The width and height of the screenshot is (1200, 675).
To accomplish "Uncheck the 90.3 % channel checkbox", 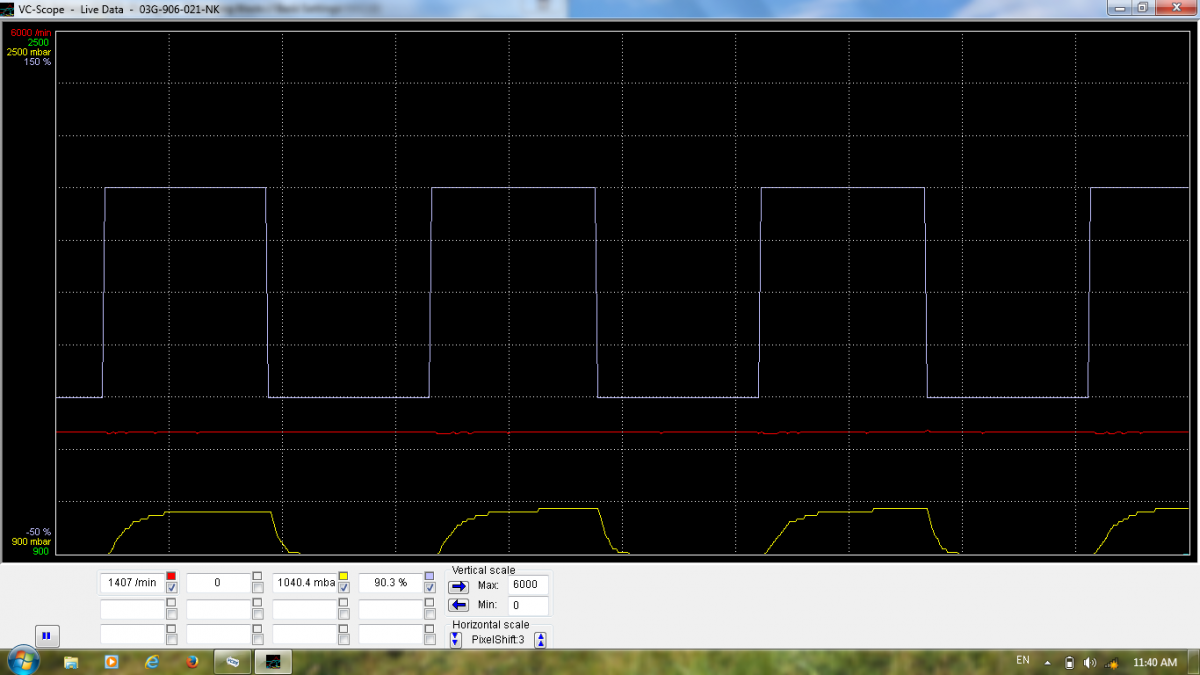I will click(x=429, y=588).
